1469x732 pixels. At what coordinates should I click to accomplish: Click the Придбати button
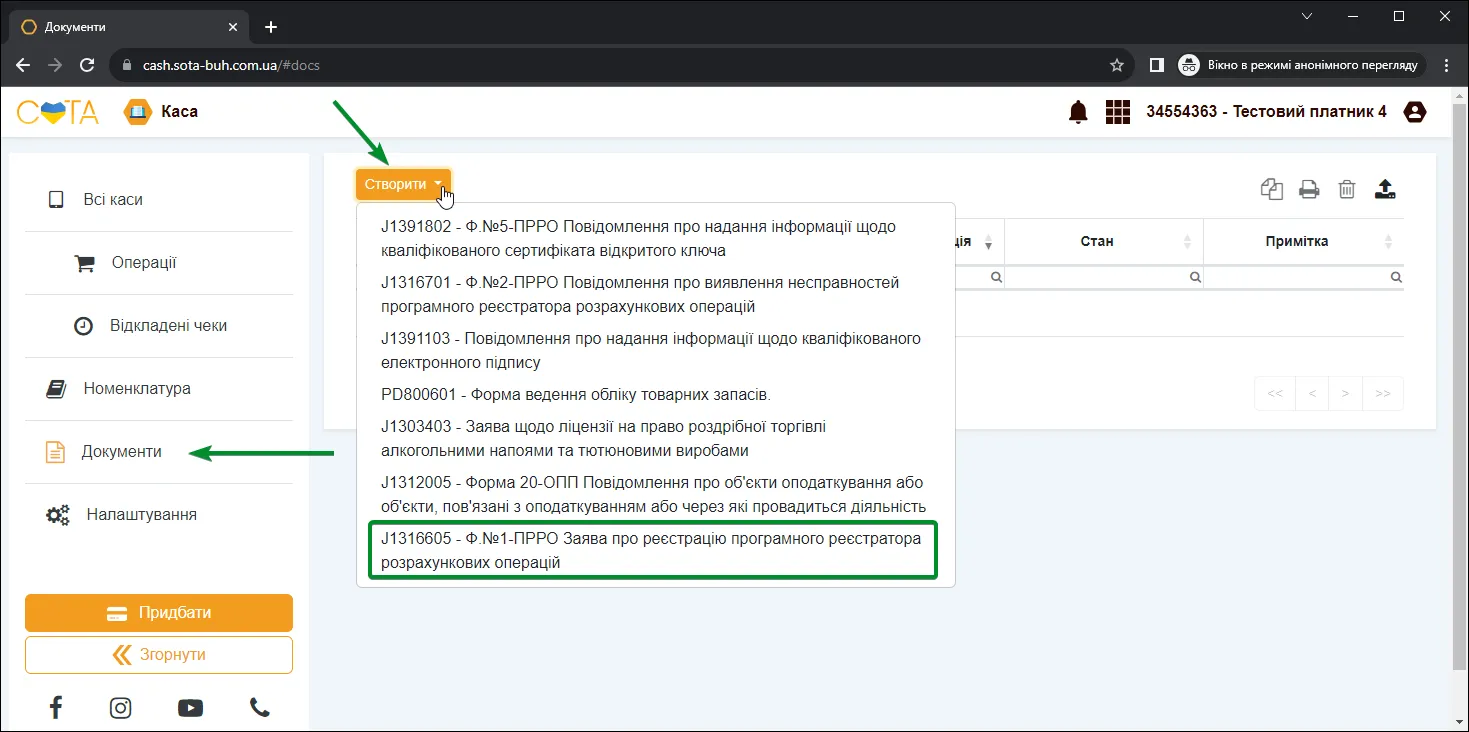click(x=159, y=613)
